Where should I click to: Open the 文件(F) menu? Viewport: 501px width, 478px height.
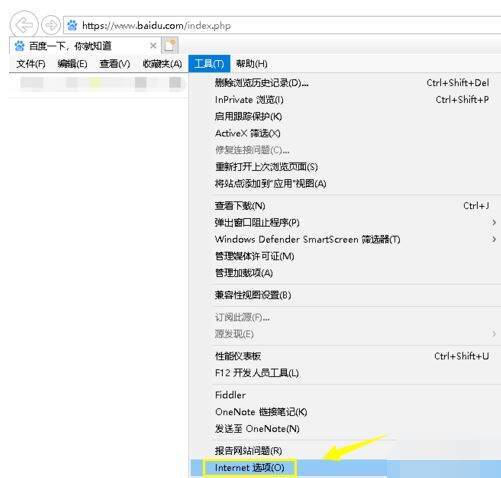[31, 64]
